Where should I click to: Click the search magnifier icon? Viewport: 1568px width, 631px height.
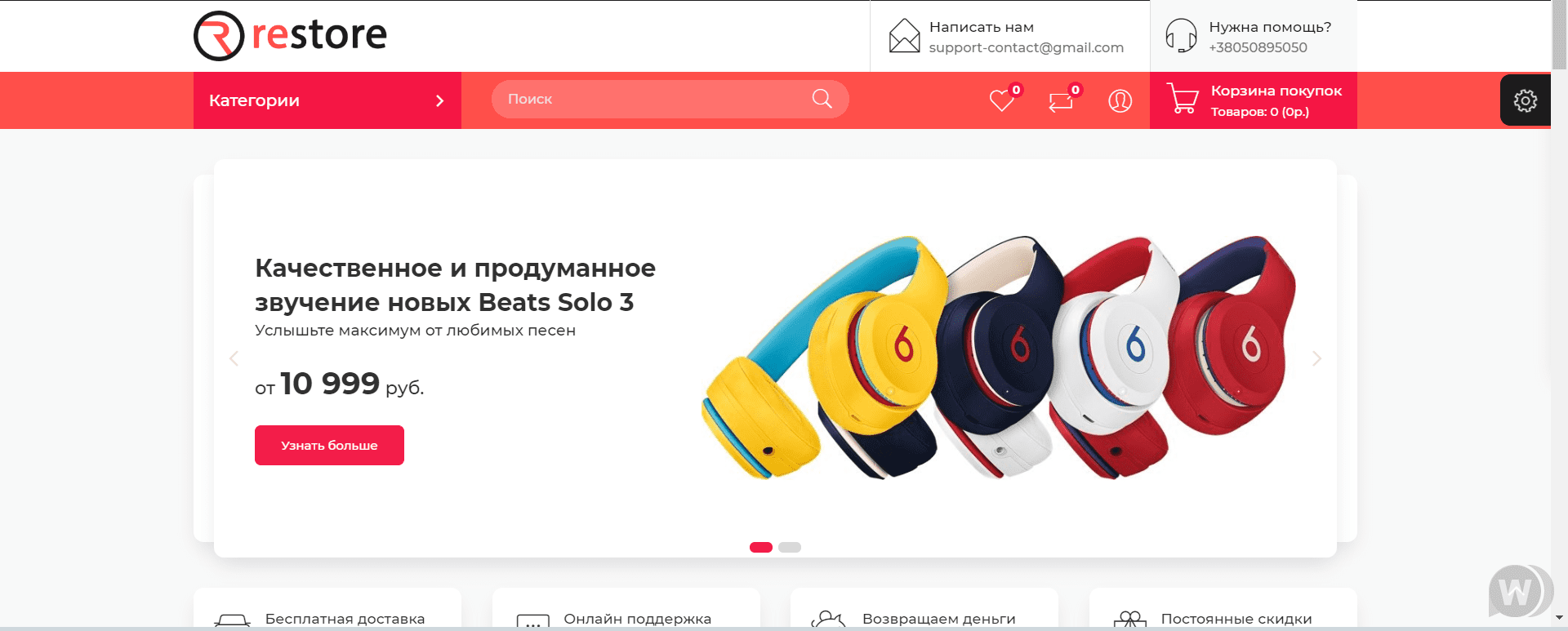822,99
